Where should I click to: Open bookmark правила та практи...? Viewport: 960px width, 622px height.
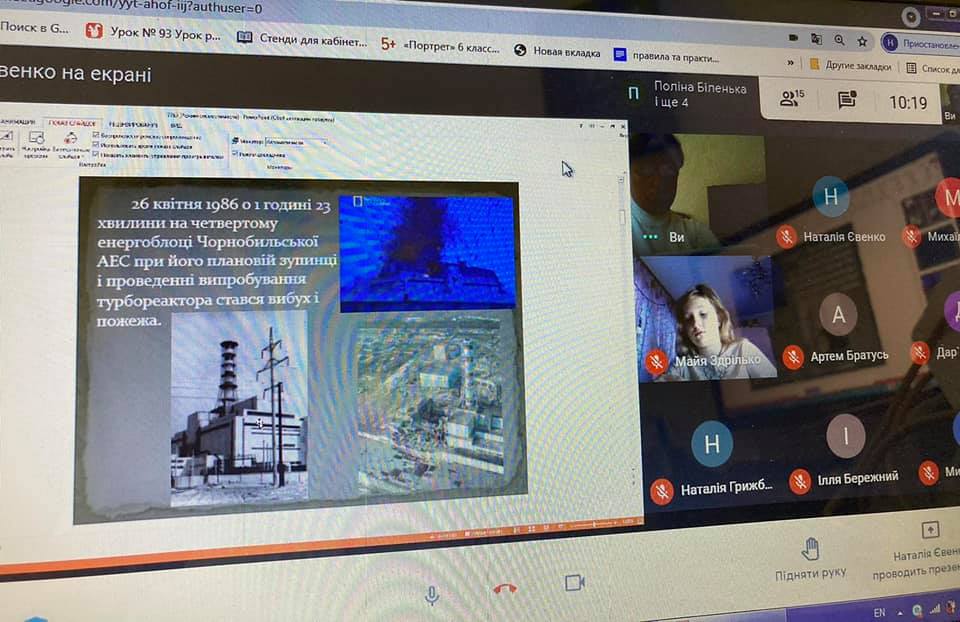(666, 56)
